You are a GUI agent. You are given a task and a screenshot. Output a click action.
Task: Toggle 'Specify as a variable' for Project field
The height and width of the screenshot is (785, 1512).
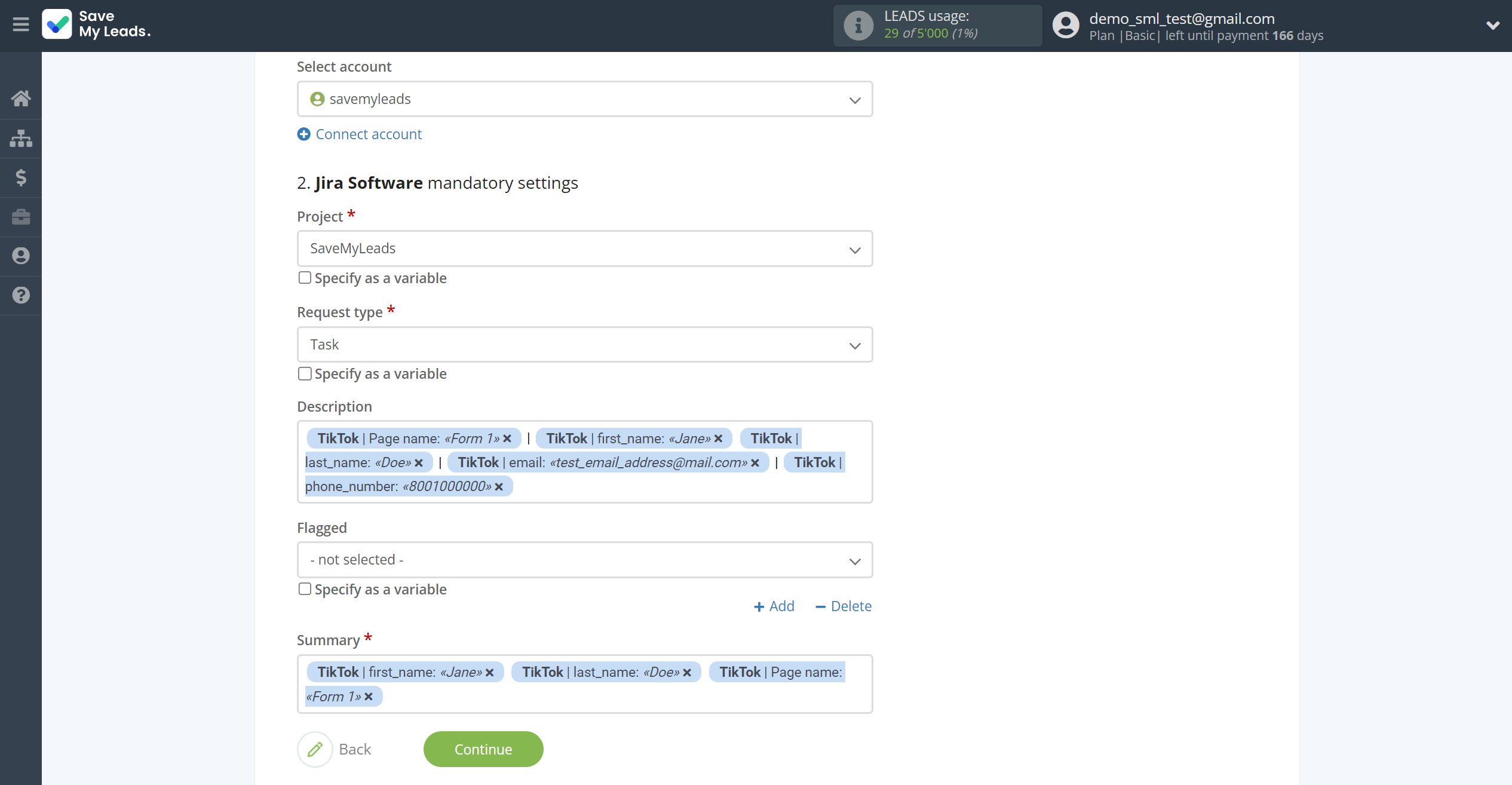pyautogui.click(x=304, y=277)
